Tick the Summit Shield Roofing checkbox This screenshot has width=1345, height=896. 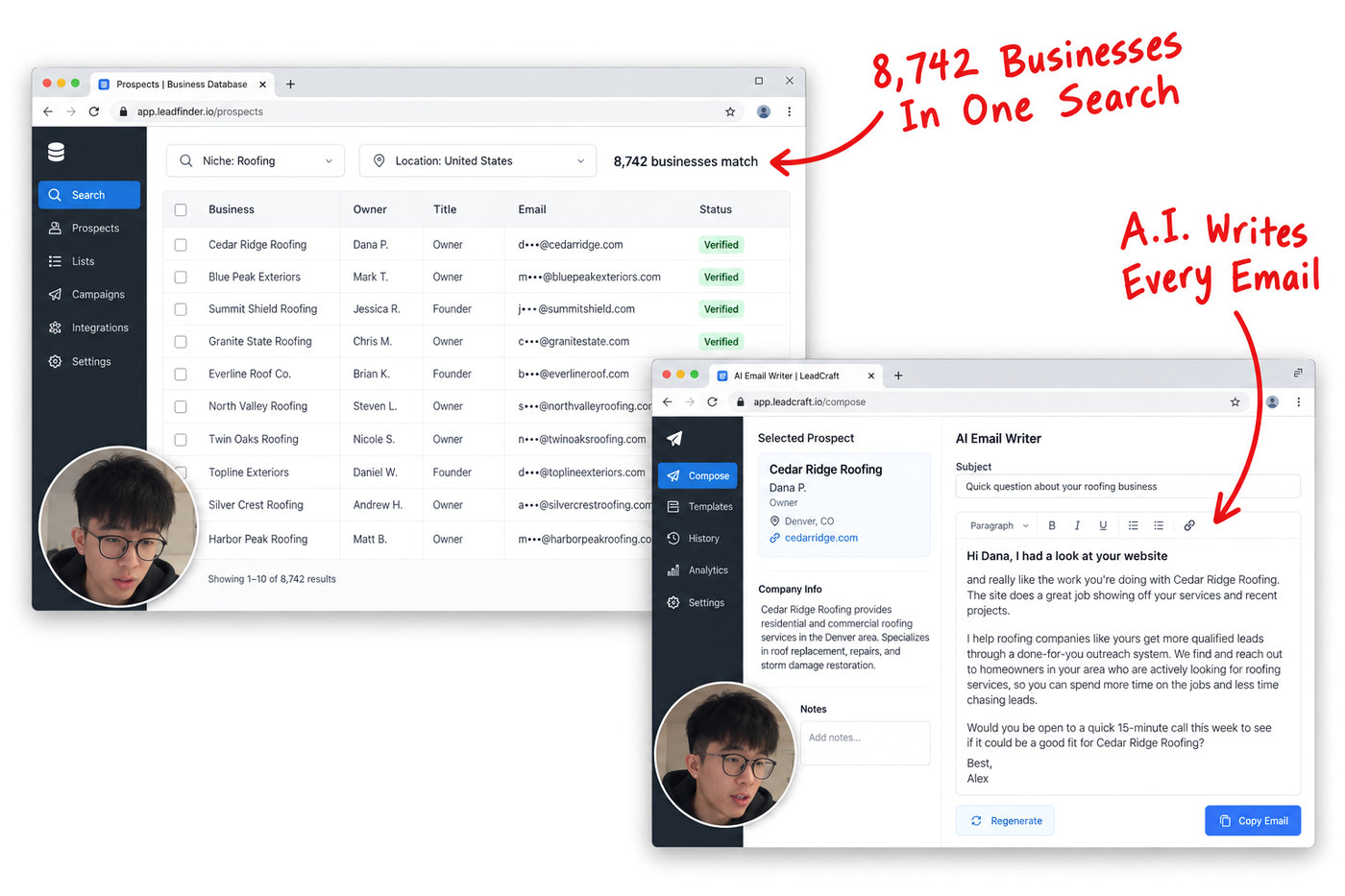[181, 309]
